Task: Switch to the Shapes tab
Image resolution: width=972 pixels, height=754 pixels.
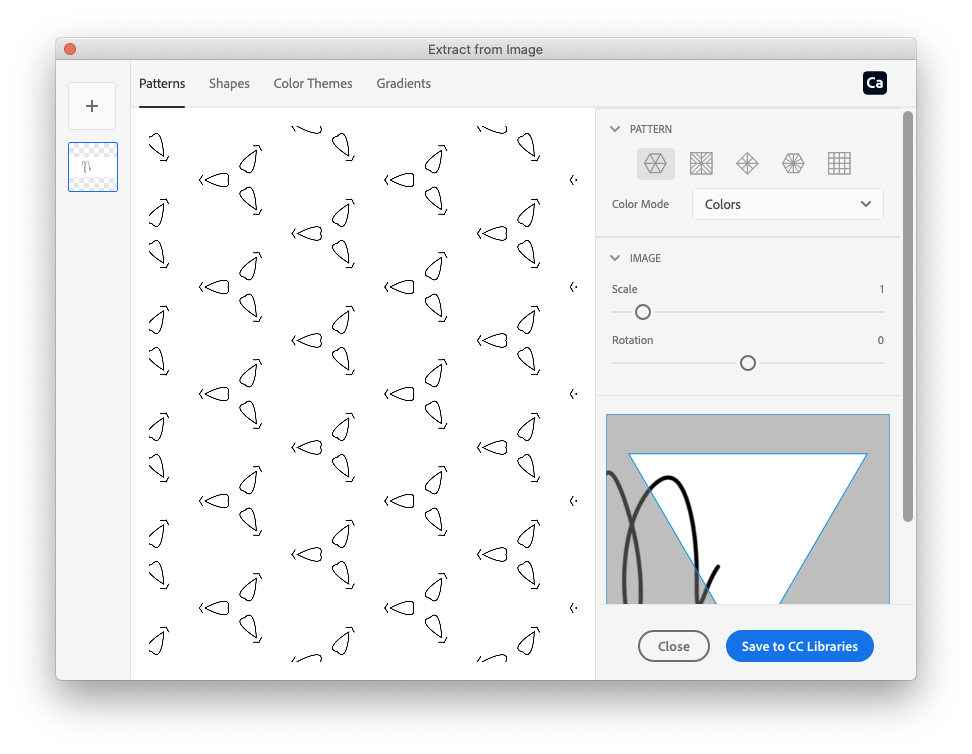Action: tap(229, 84)
